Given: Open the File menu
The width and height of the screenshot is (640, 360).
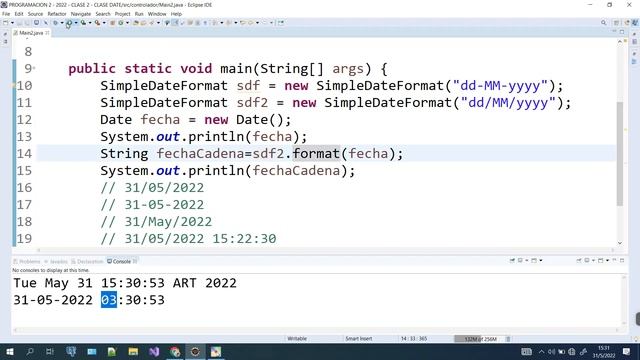Looking at the screenshot, I should pyautogui.click(x=6, y=14).
